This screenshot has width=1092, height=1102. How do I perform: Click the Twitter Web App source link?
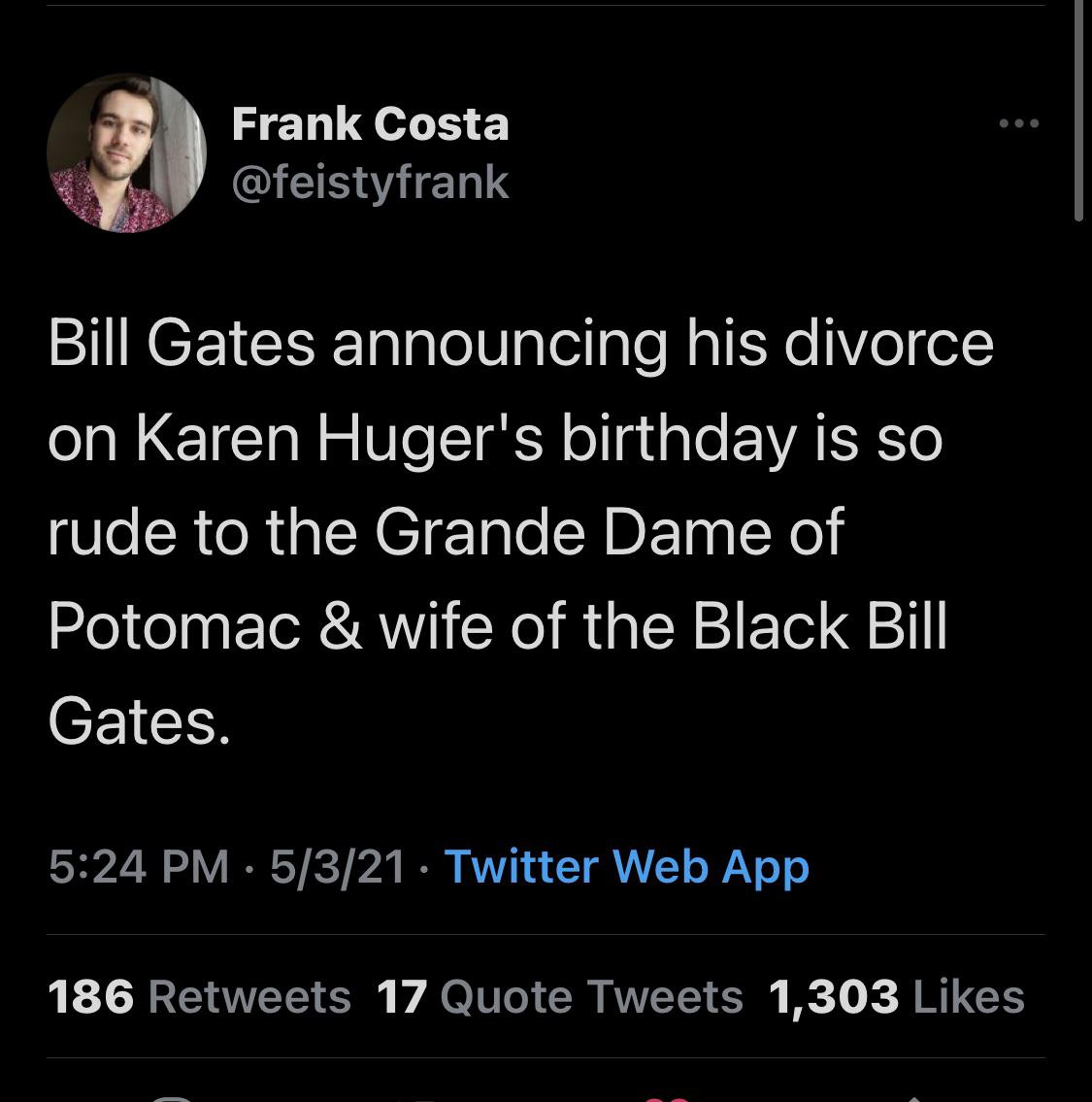626,866
